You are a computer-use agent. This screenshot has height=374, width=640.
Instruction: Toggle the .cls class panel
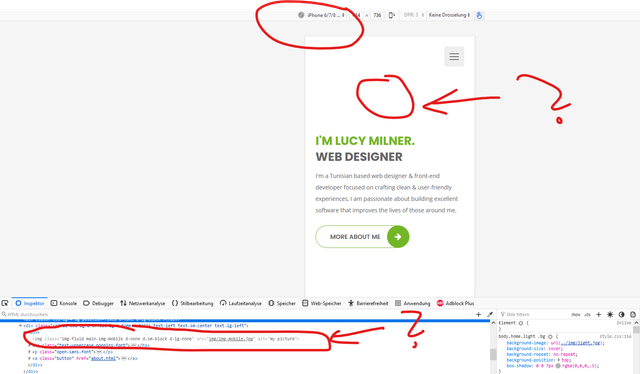(587, 314)
